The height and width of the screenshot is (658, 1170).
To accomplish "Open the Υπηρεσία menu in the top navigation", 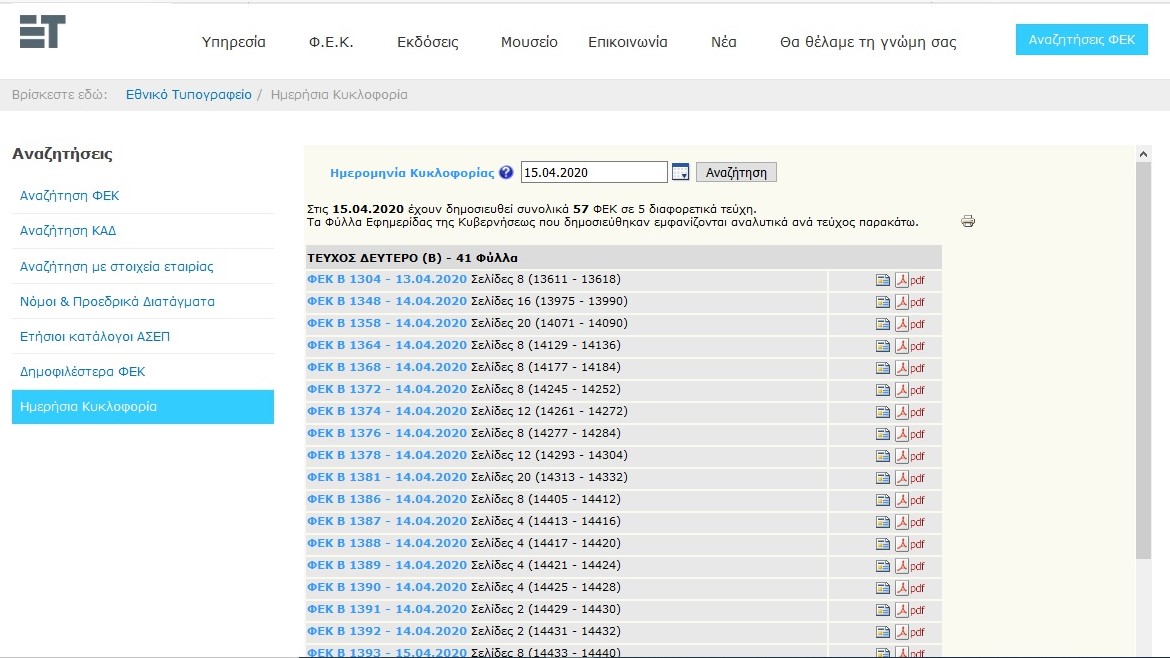I will [x=233, y=42].
